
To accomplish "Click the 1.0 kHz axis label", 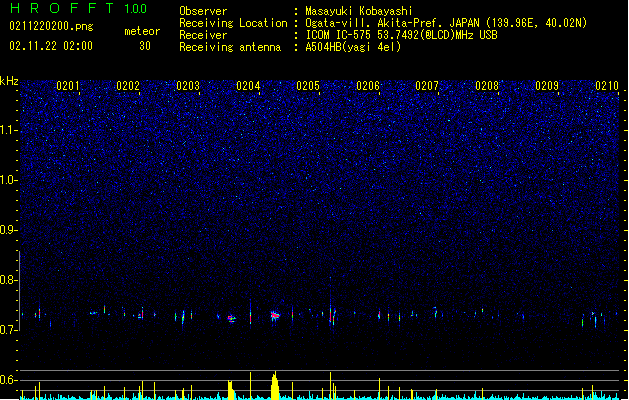I will (8, 180).
